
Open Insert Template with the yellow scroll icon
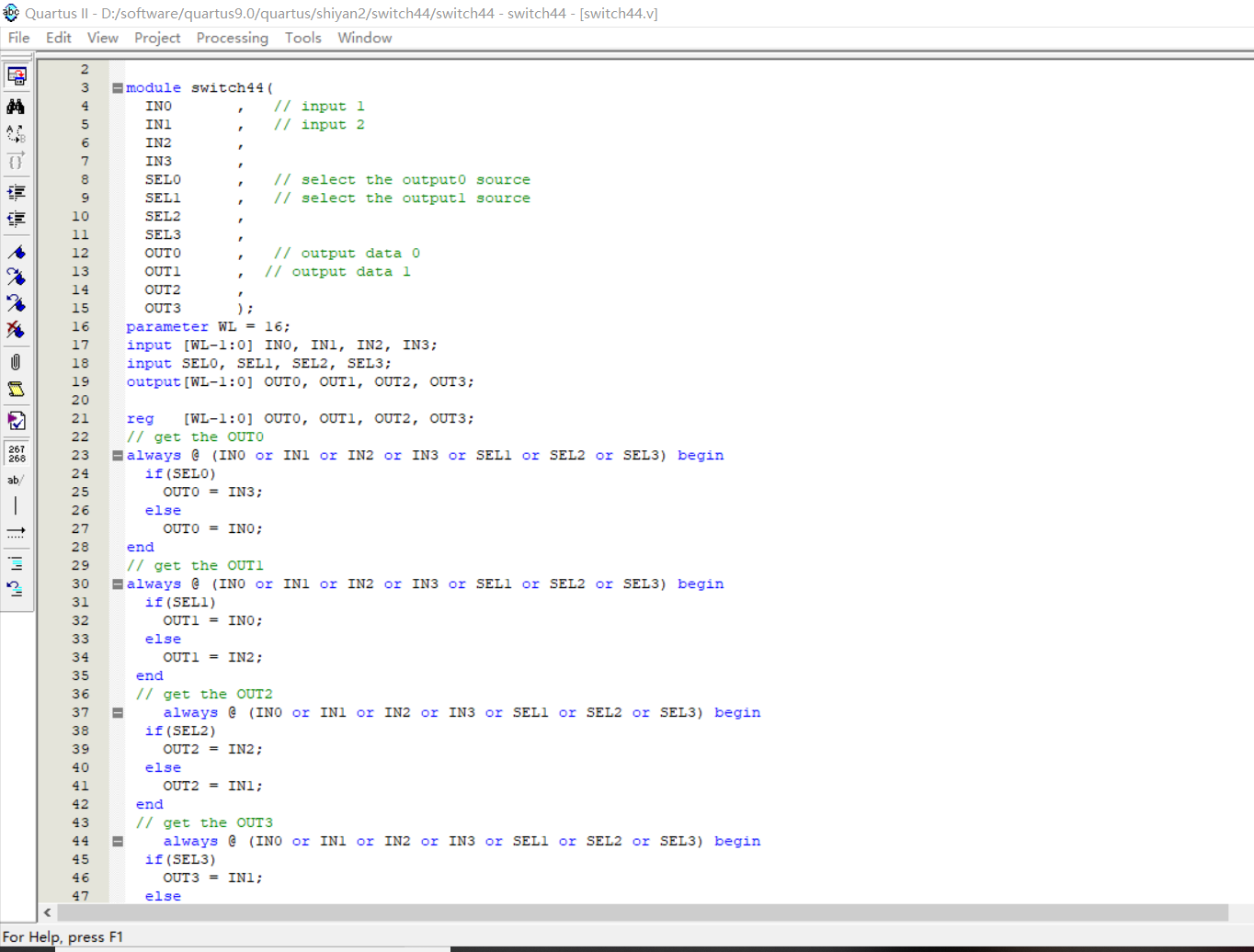pos(16,390)
